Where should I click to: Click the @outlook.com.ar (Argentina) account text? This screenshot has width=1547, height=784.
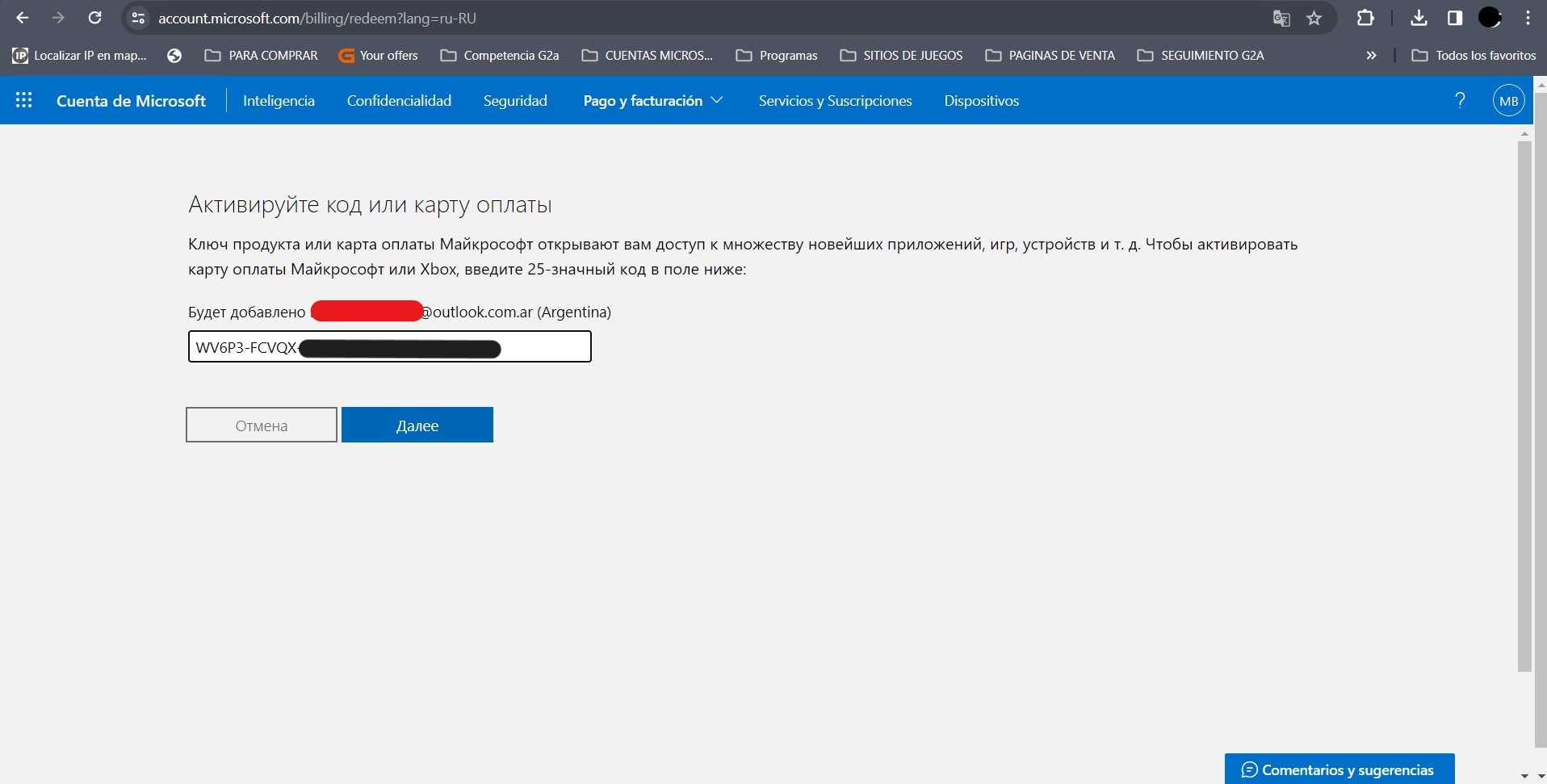(516, 312)
